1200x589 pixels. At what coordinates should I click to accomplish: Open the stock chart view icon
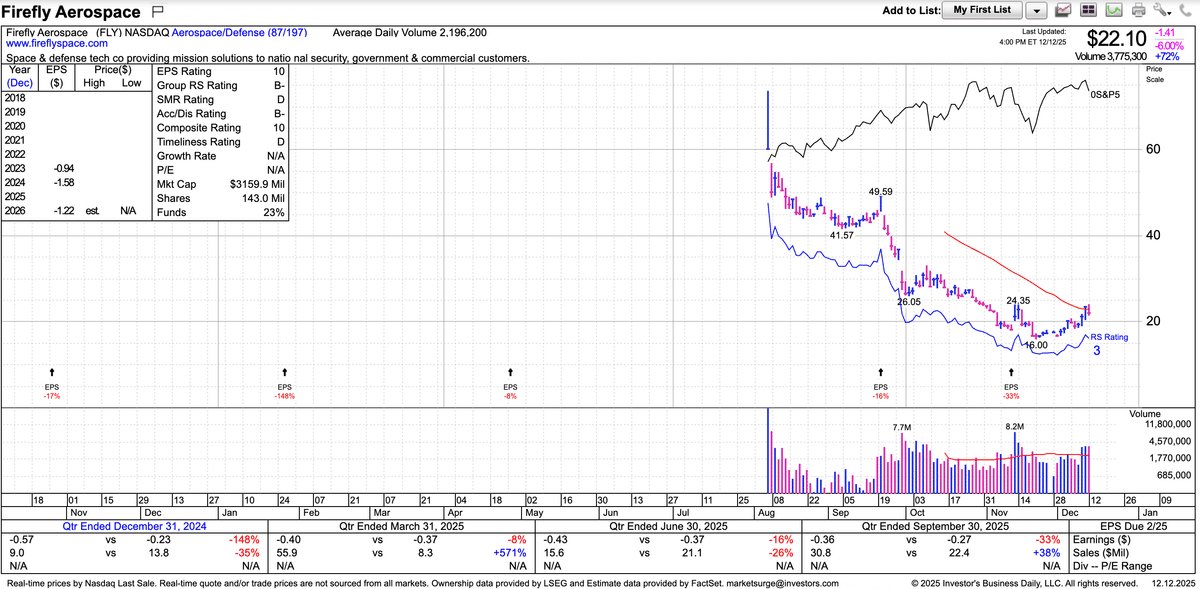[x=1064, y=10]
